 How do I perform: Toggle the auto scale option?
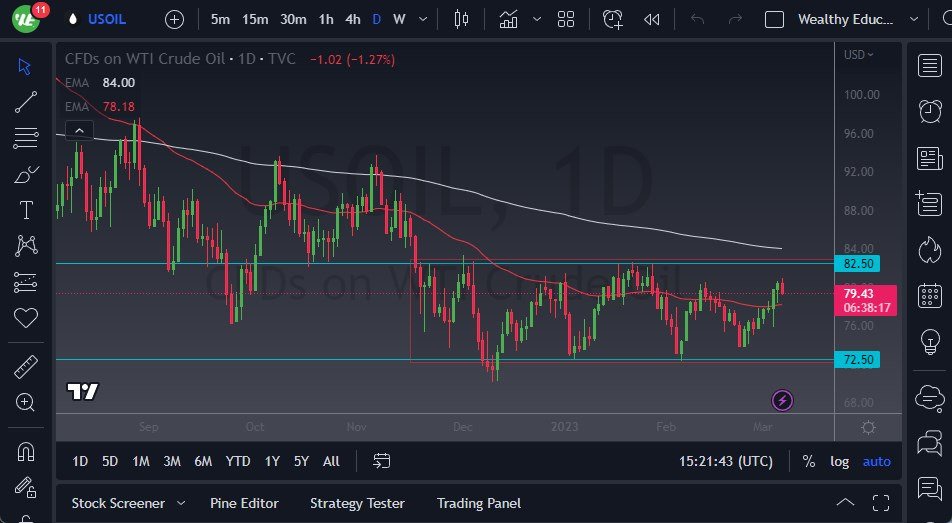877,461
